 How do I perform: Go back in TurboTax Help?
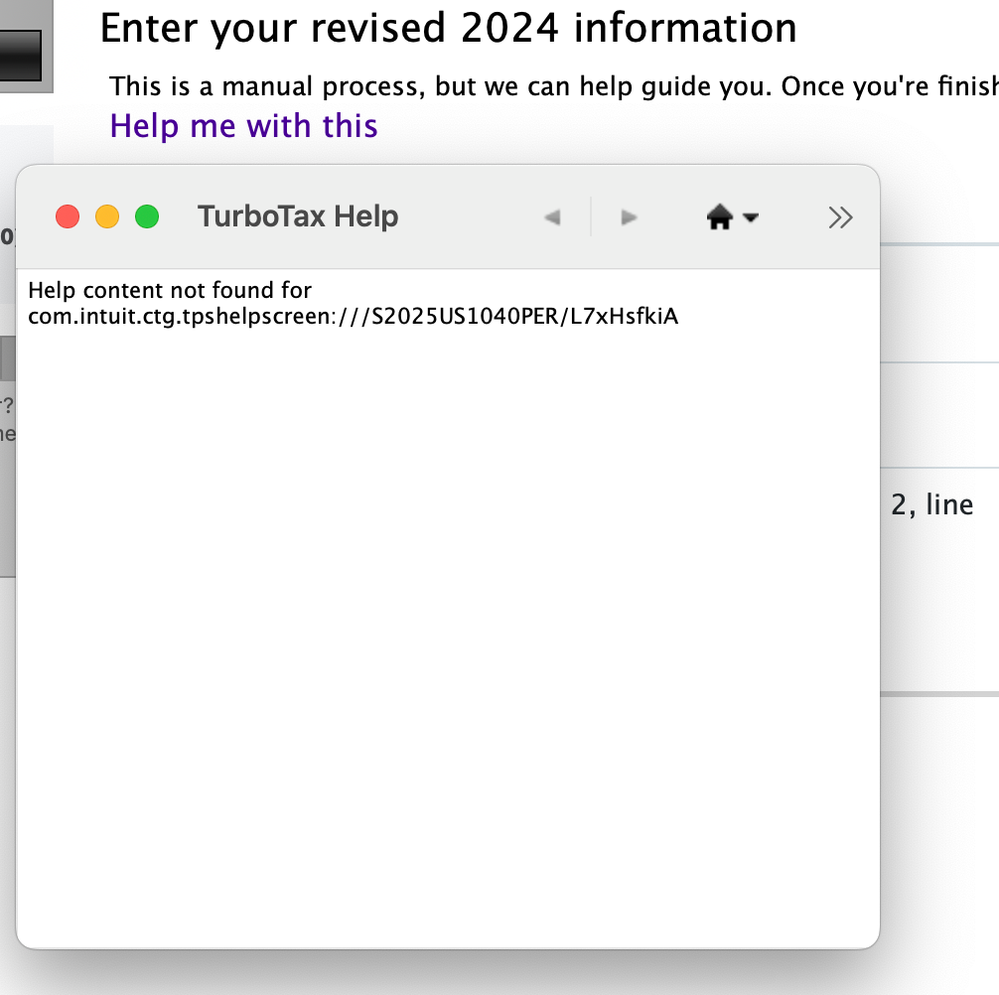(552, 217)
